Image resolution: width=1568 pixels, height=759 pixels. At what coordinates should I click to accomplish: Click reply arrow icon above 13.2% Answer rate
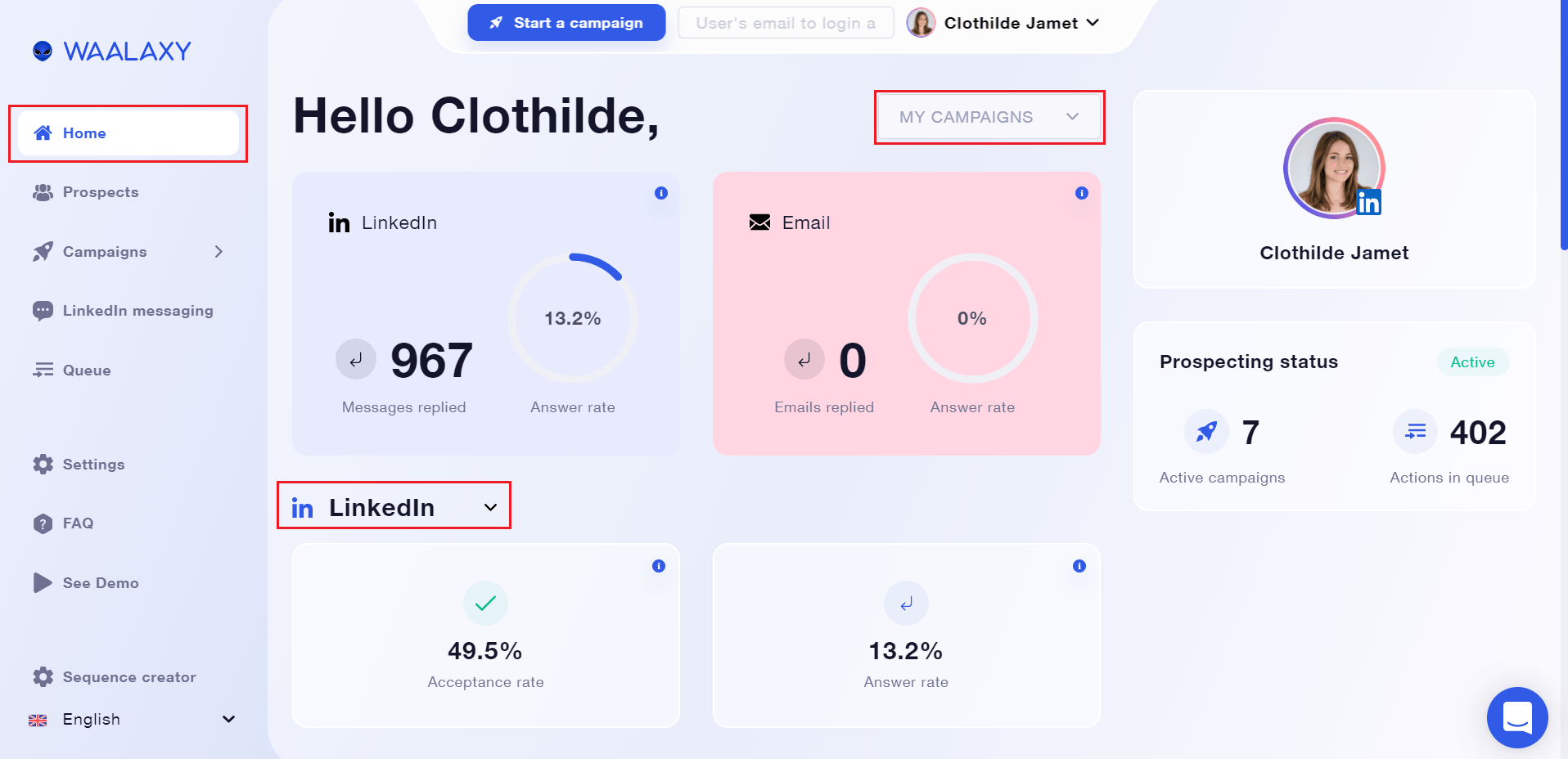[x=906, y=604]
